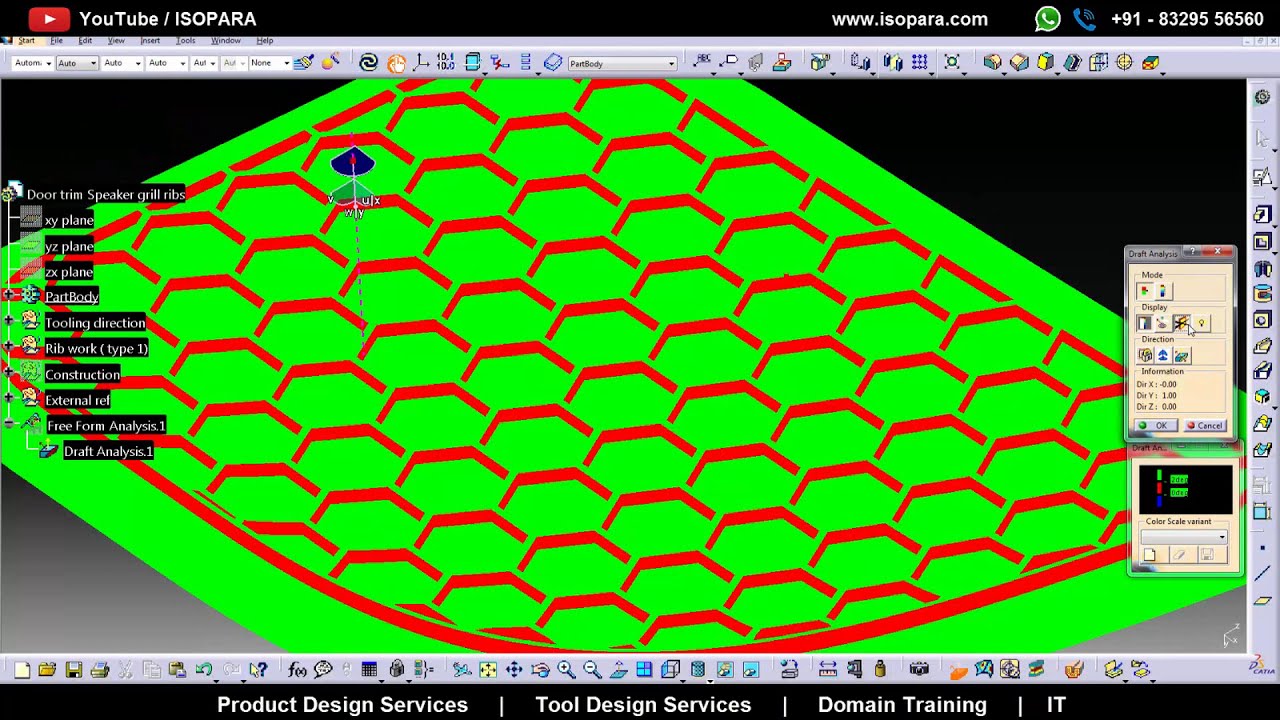The height and width of the screenshot is (720, 1280).
Task: Click the Save disk icon in bottom toolbar
Action: tap(73, 670)
